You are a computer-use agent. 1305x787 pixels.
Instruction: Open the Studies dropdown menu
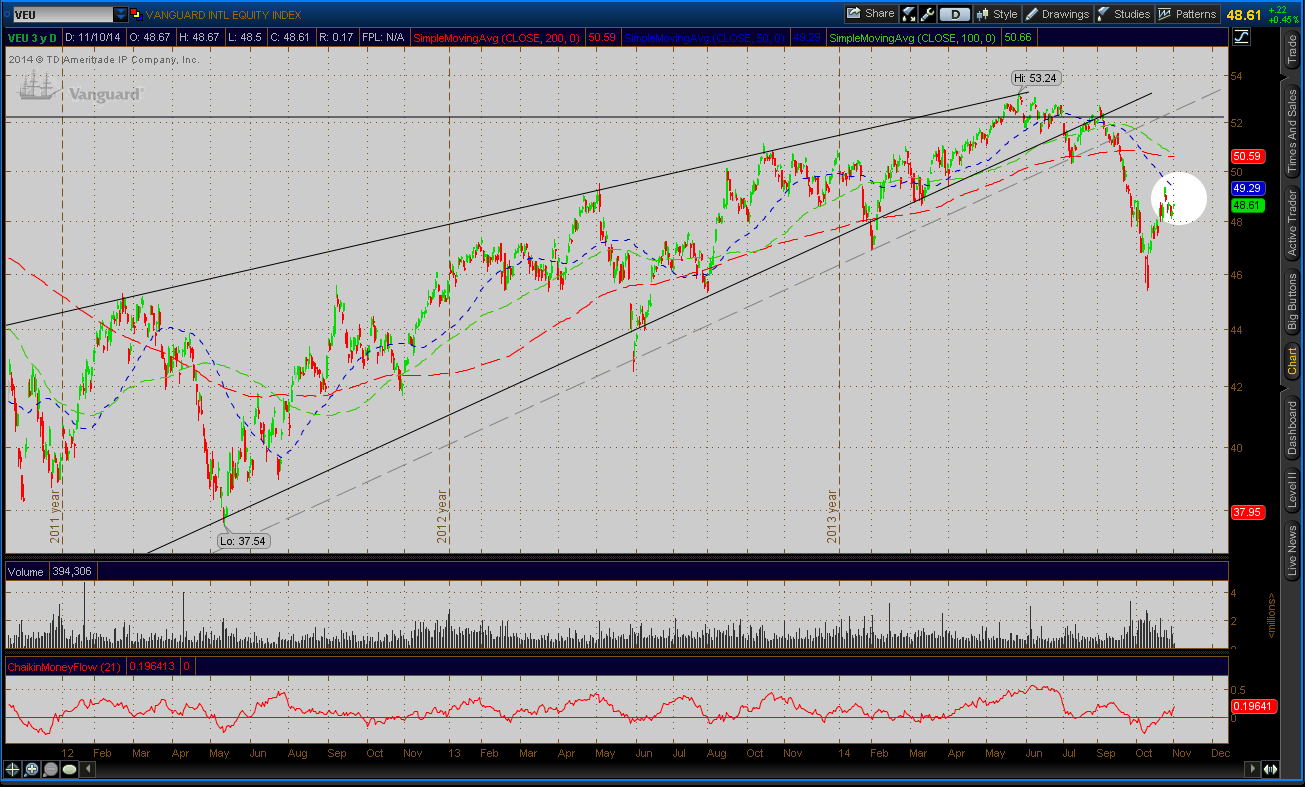coord(1124,14)
